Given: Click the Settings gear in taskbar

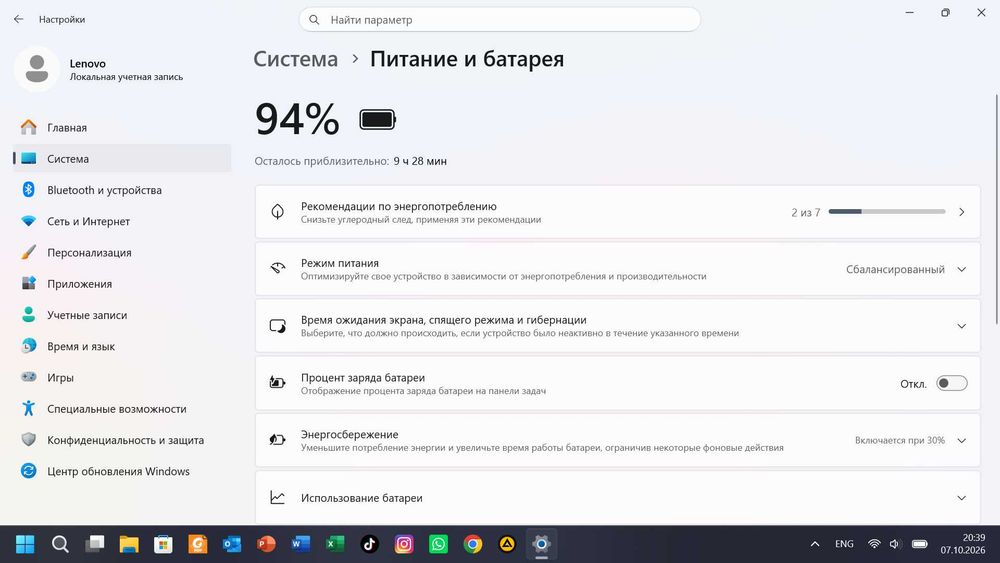Looking at the screenshot, I should point(541,544).
